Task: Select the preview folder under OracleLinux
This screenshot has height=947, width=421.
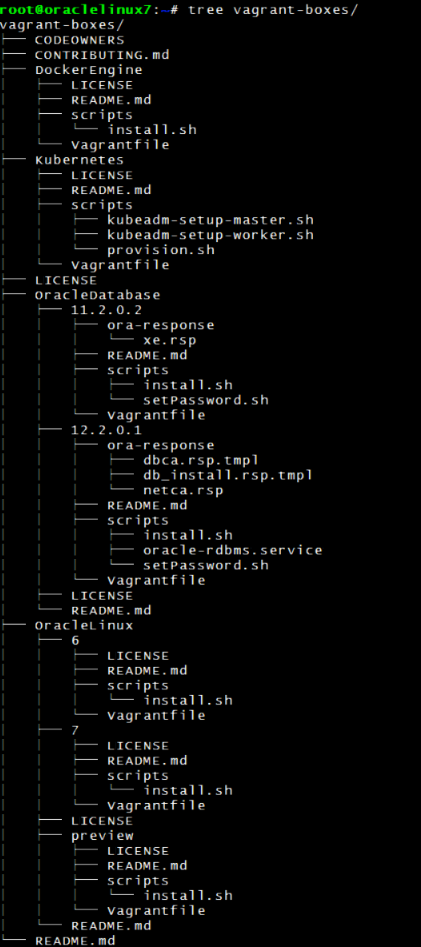Action: tap(103, 836)
